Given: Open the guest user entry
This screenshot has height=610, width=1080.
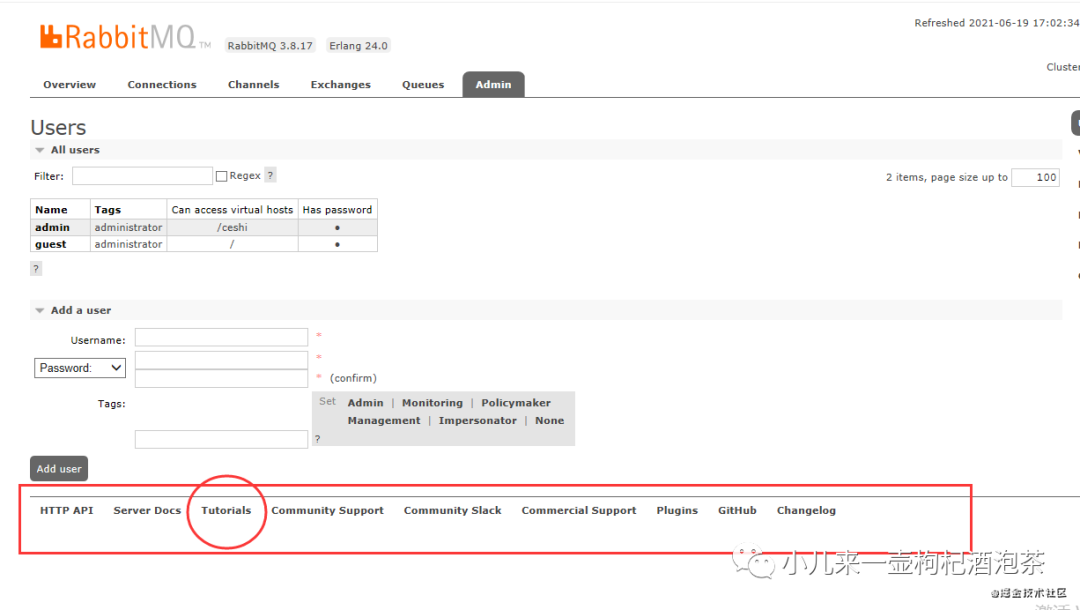Looking at the screenshot, I should pos(51,244).
